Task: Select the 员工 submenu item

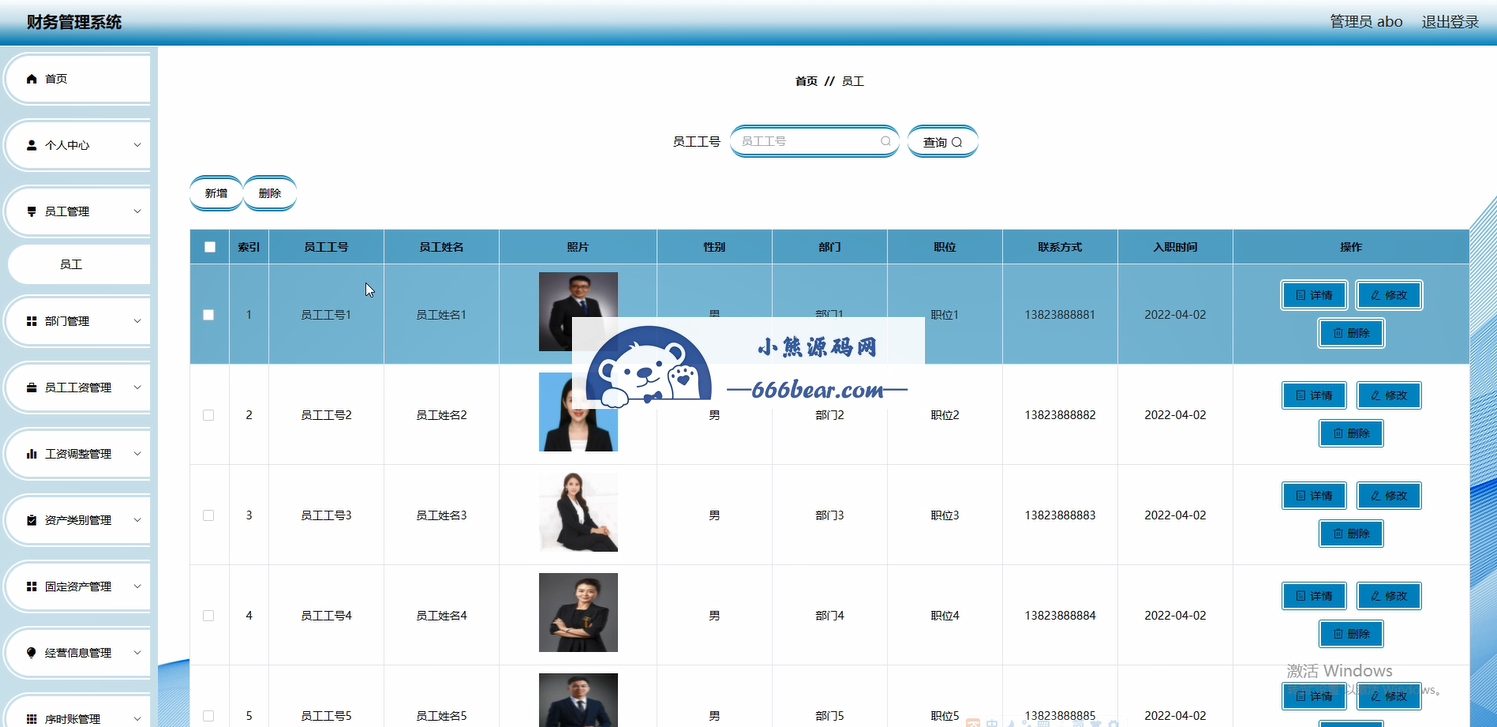Action: click(x=79, y=265)
